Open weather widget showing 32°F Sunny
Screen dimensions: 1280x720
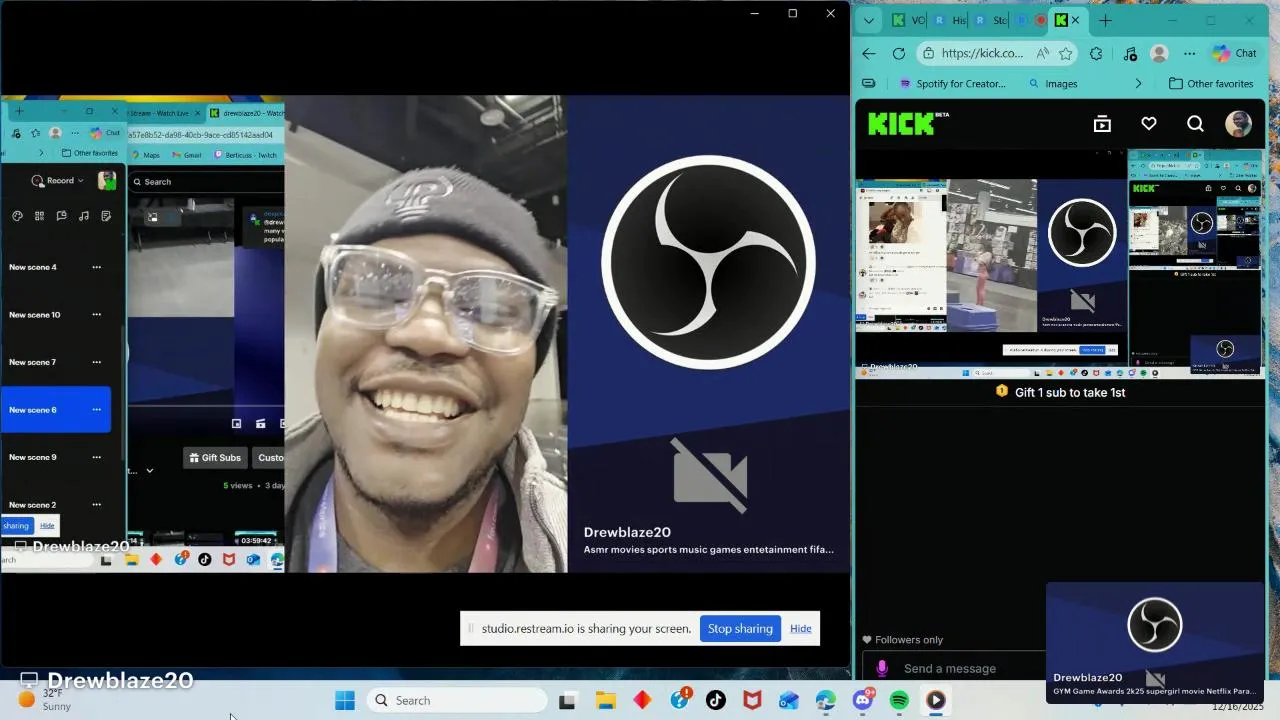(x=46, y=699)
